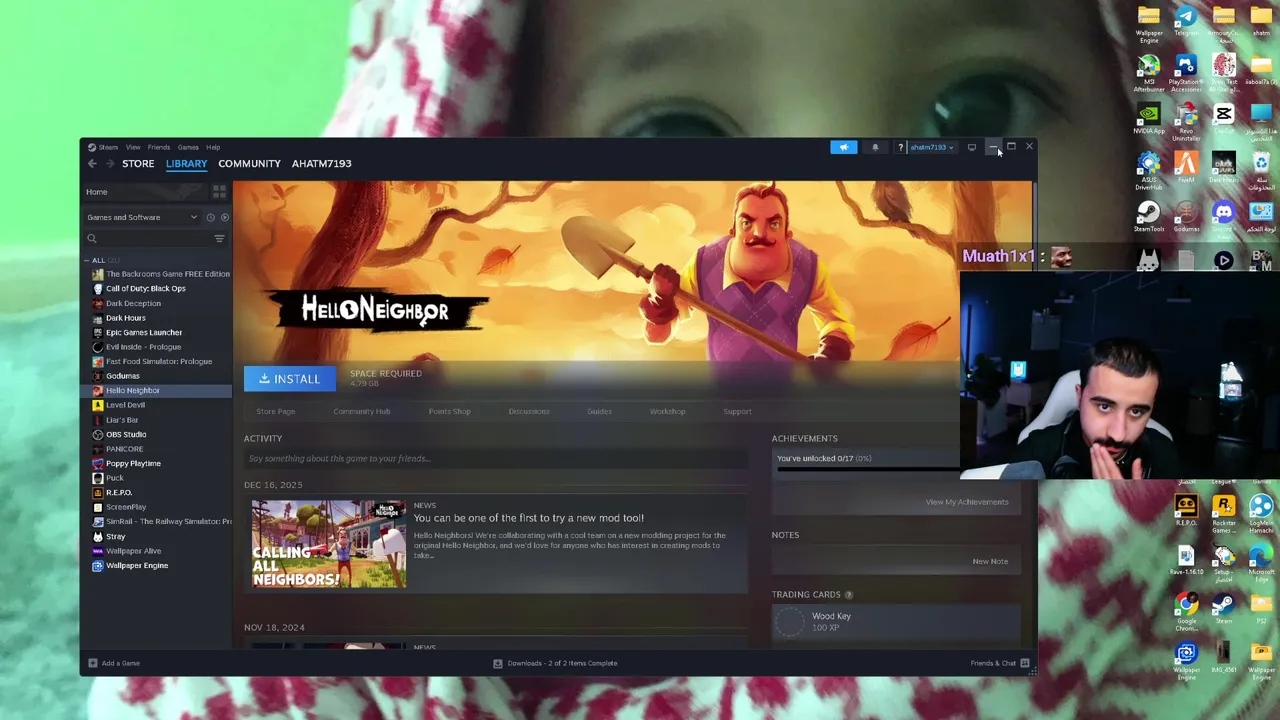Expand Games and Software filter dropdown
This screenshot has width=1280, height=720.
click(x=142, y=217)
